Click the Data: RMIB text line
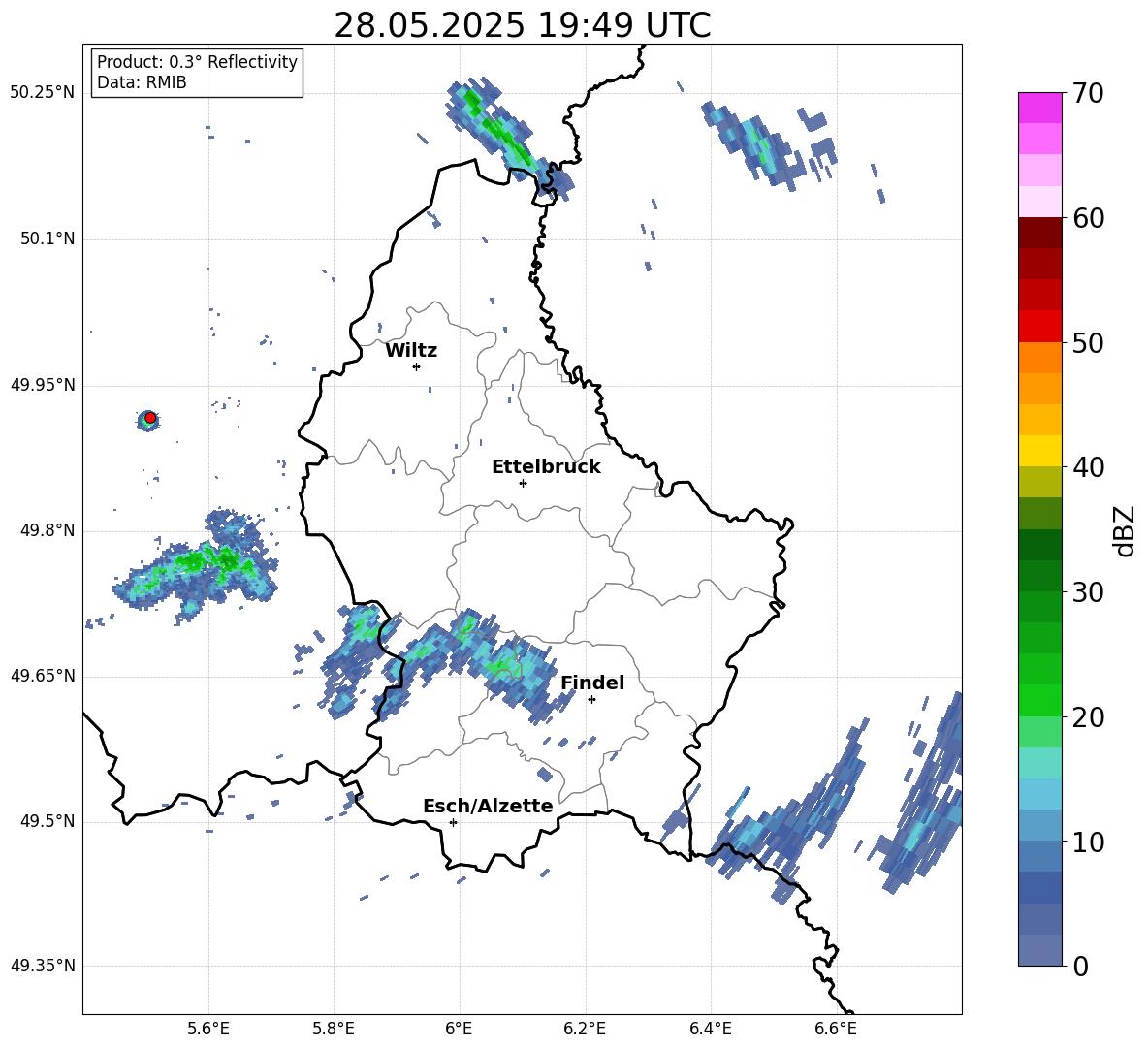 142,82
